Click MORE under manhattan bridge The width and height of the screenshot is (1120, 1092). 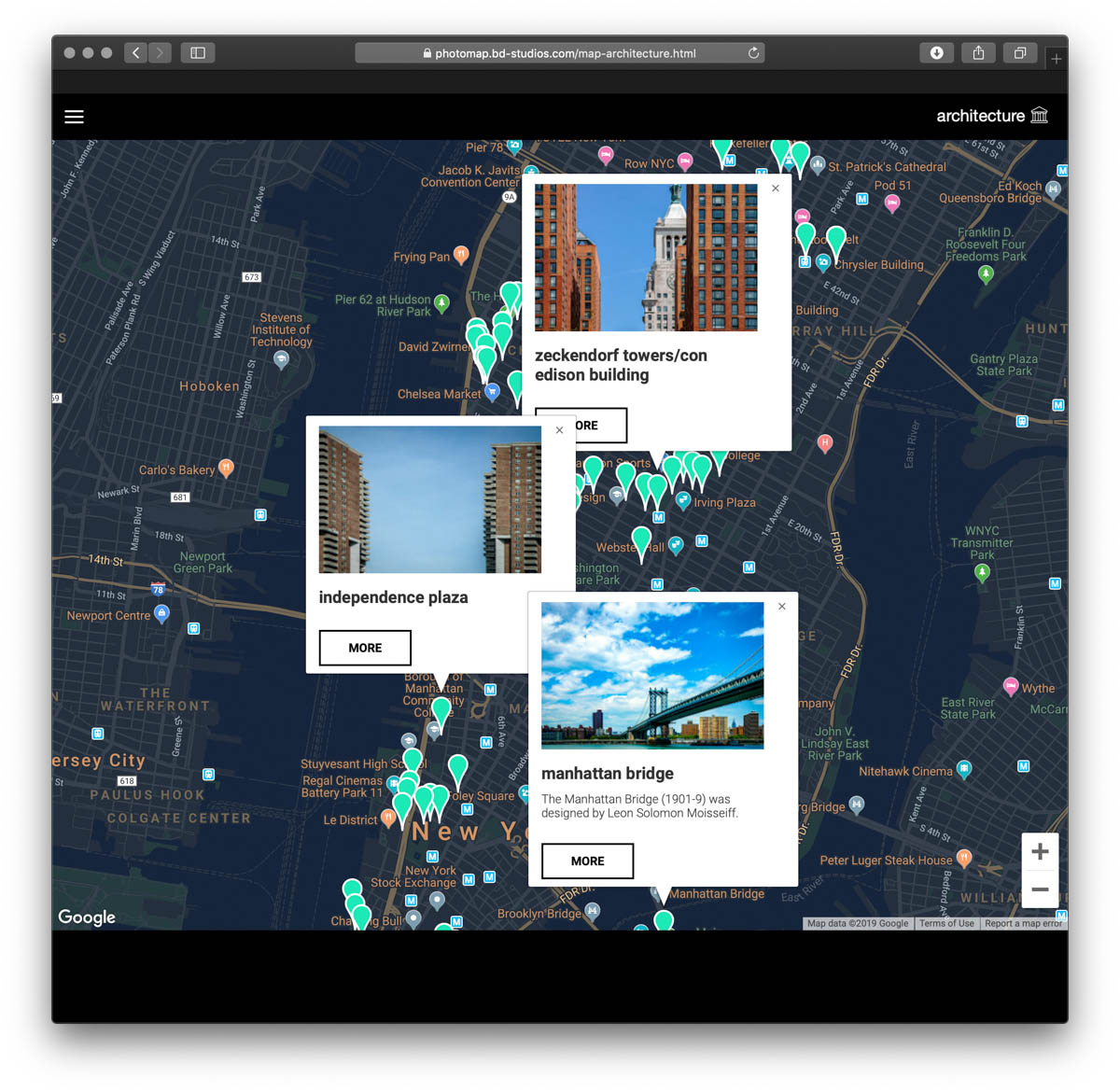587,861
